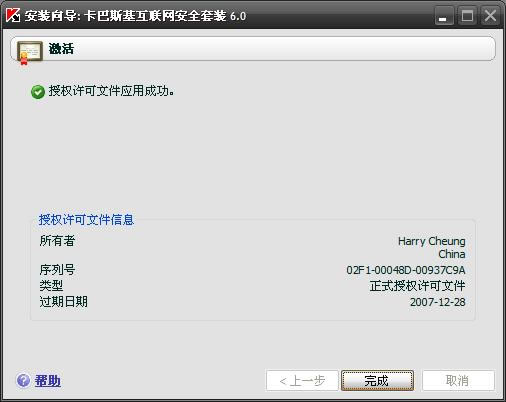Click the 正式授权许可文件 license type value
Viewport: 506px width, 402px height.
tap(417, 286)
